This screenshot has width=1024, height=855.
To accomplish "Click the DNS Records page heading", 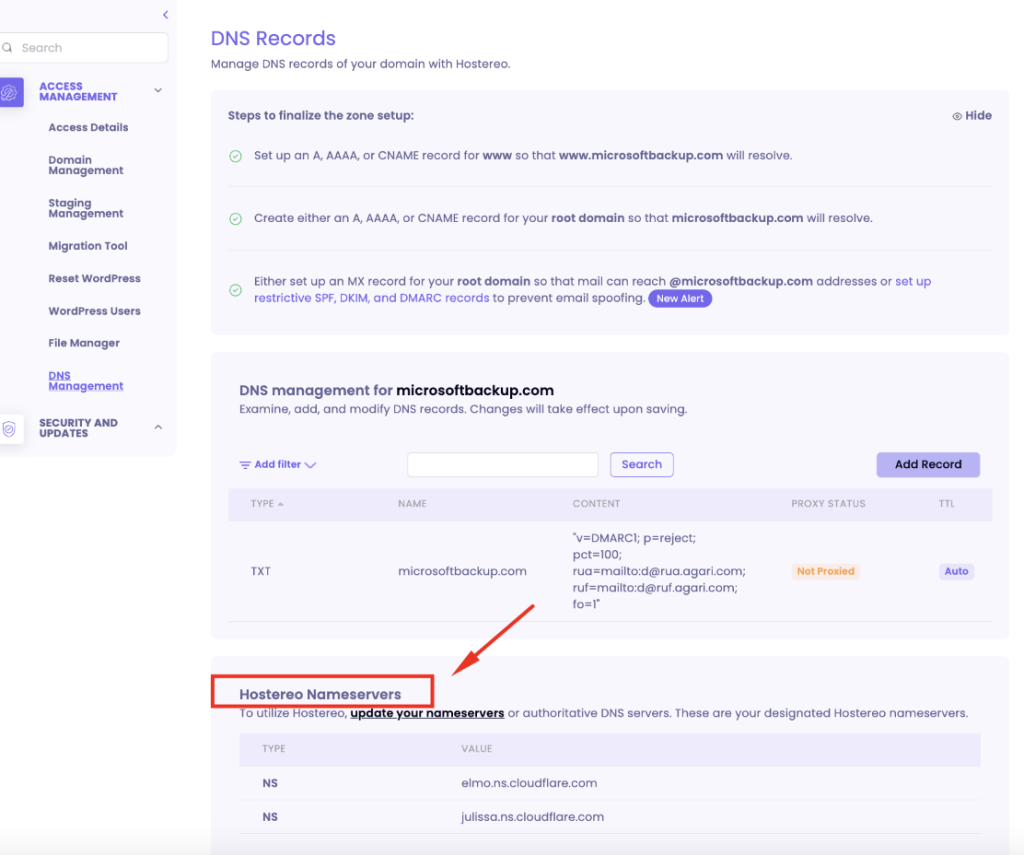I will coord(273,39).
